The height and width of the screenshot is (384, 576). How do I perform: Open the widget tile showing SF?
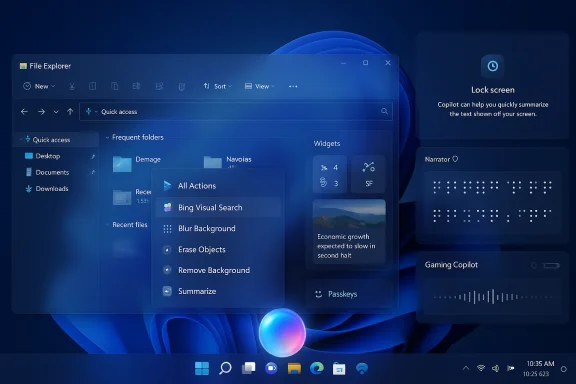pyautogui.click(x=368, y=174)
